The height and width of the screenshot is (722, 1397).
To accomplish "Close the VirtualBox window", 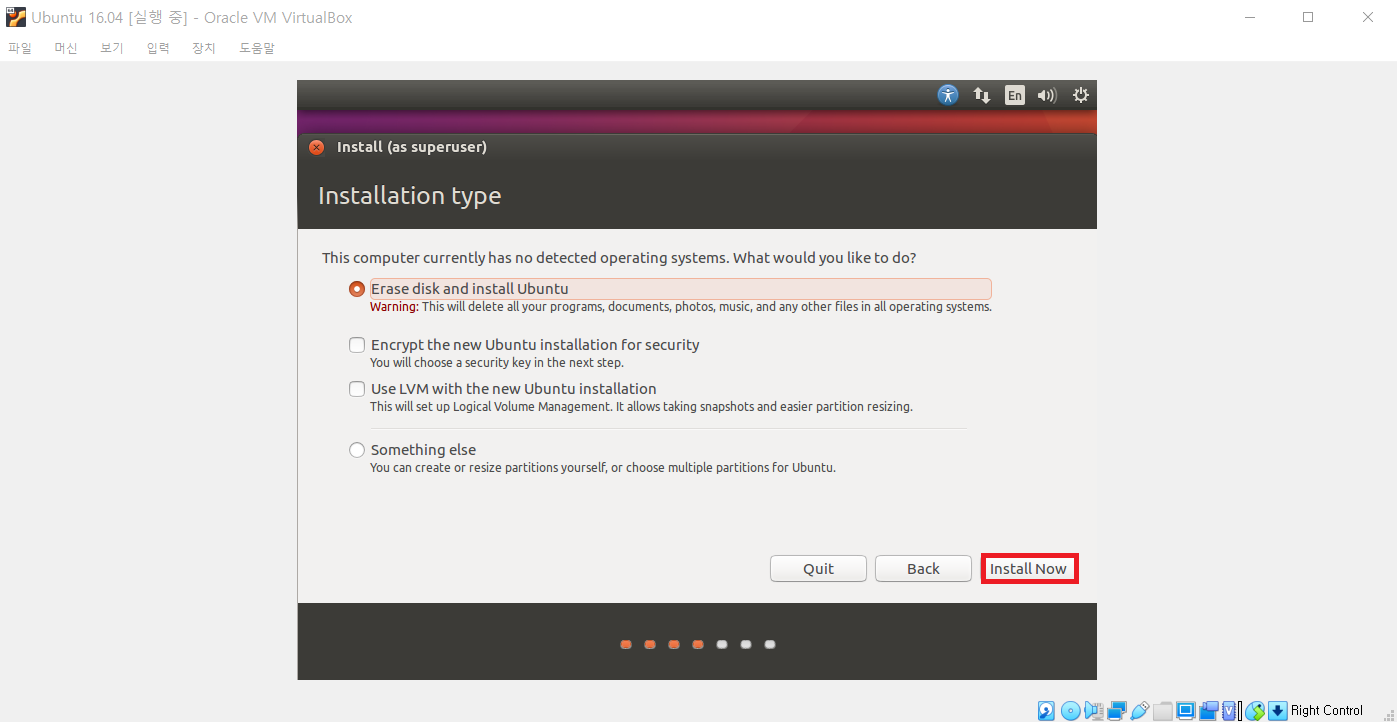I will click(1367, 17).
